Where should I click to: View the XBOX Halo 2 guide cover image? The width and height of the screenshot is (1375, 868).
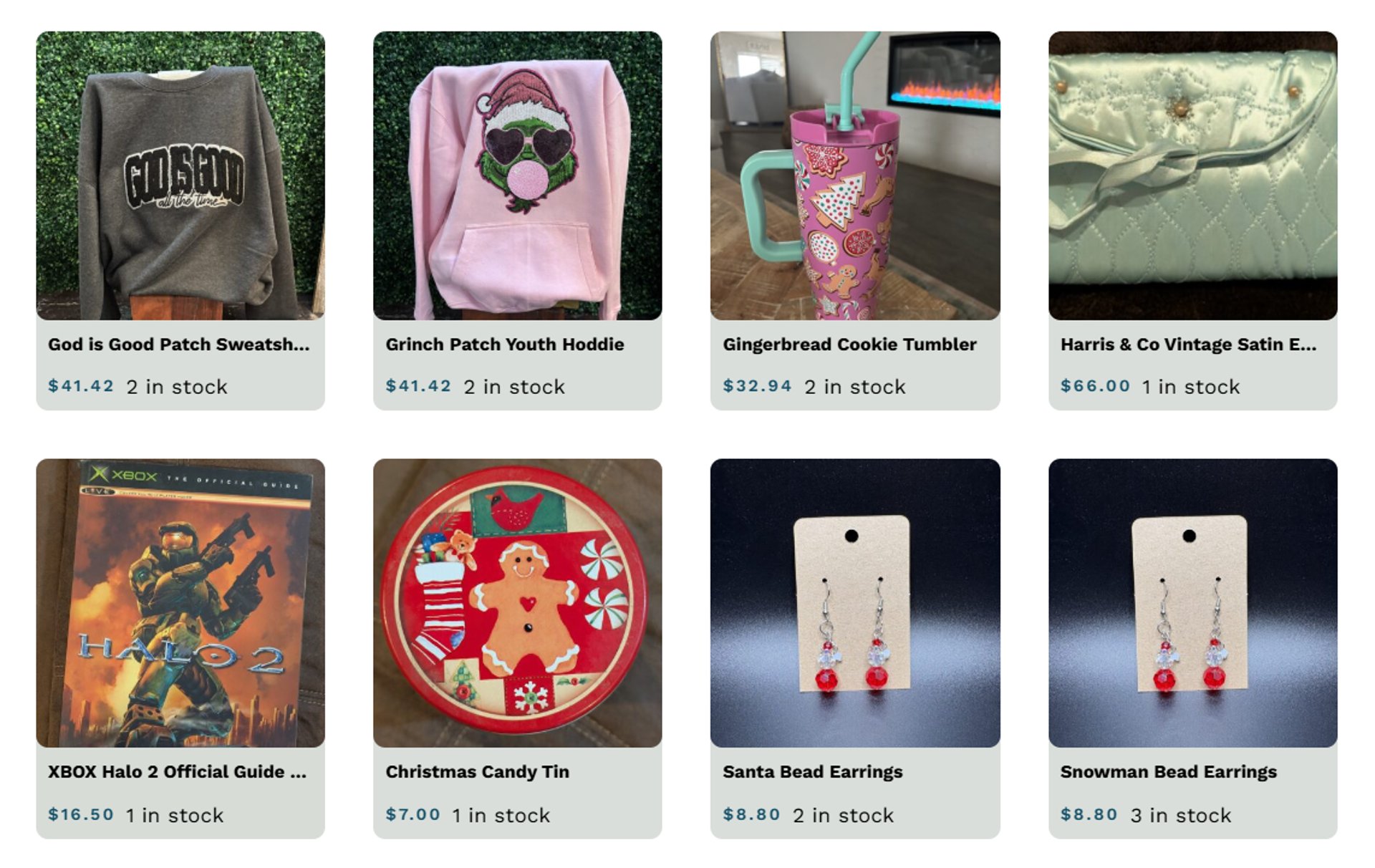(x=180, y=603)
